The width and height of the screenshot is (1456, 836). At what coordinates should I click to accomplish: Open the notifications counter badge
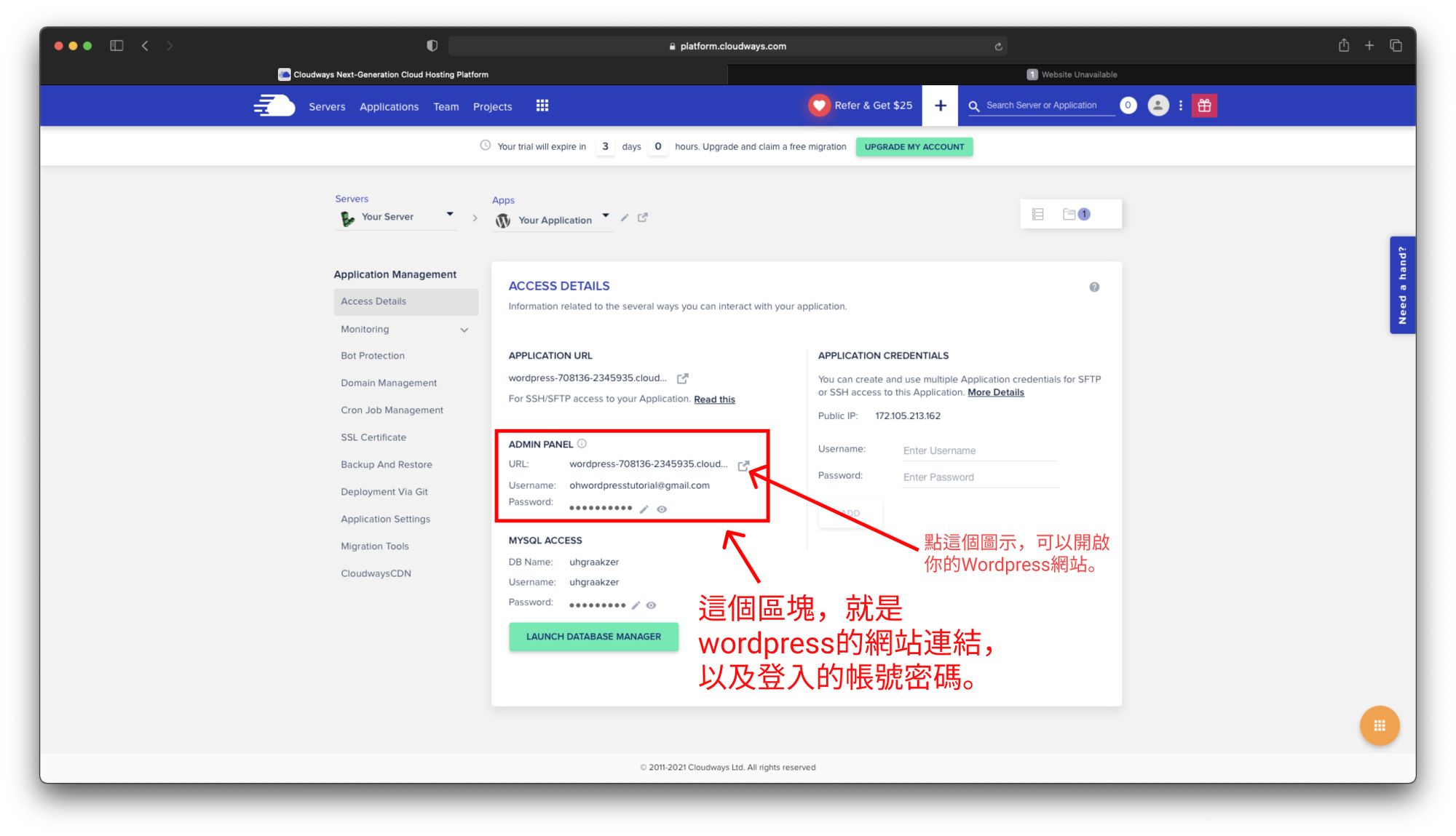coord(1128,106)
